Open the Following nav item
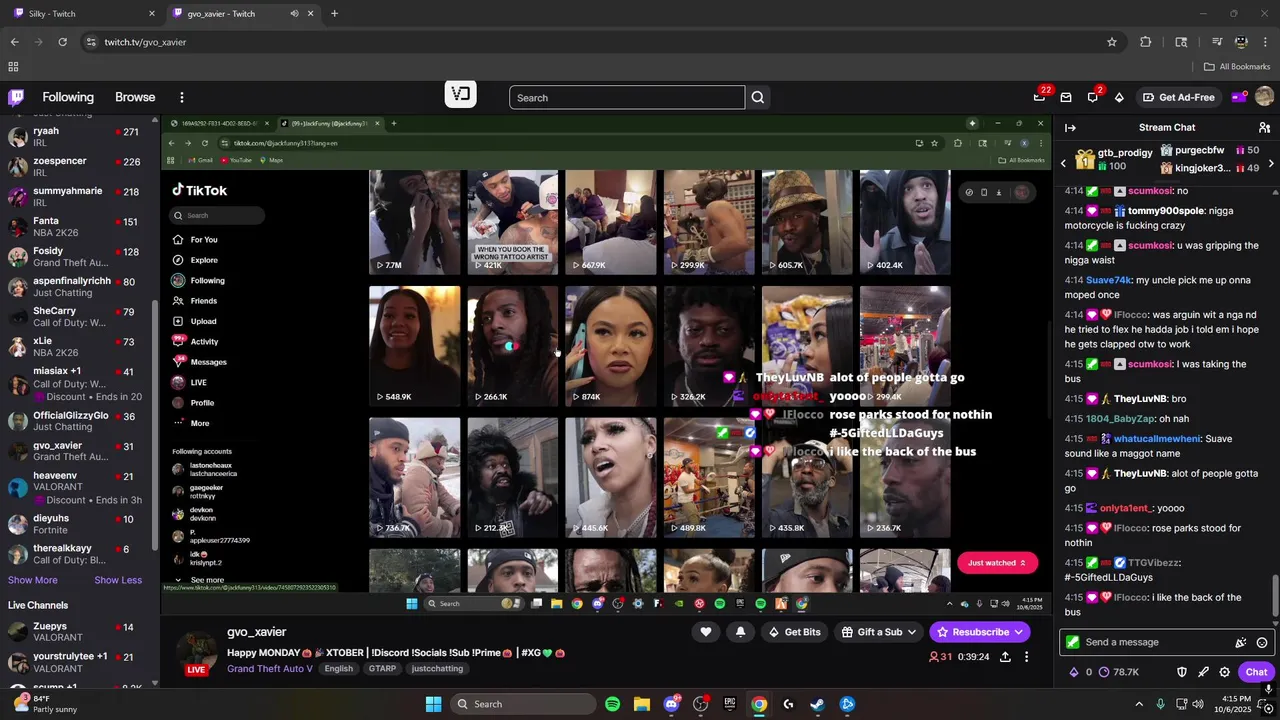Screen dimensions: 1280x720 click(68, 97)
